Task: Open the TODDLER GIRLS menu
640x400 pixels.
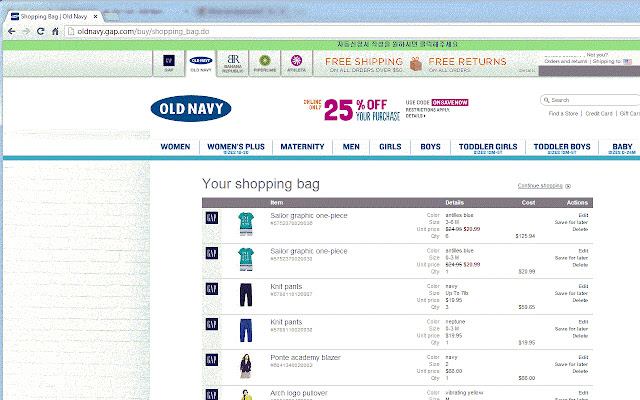Action: 488,147
